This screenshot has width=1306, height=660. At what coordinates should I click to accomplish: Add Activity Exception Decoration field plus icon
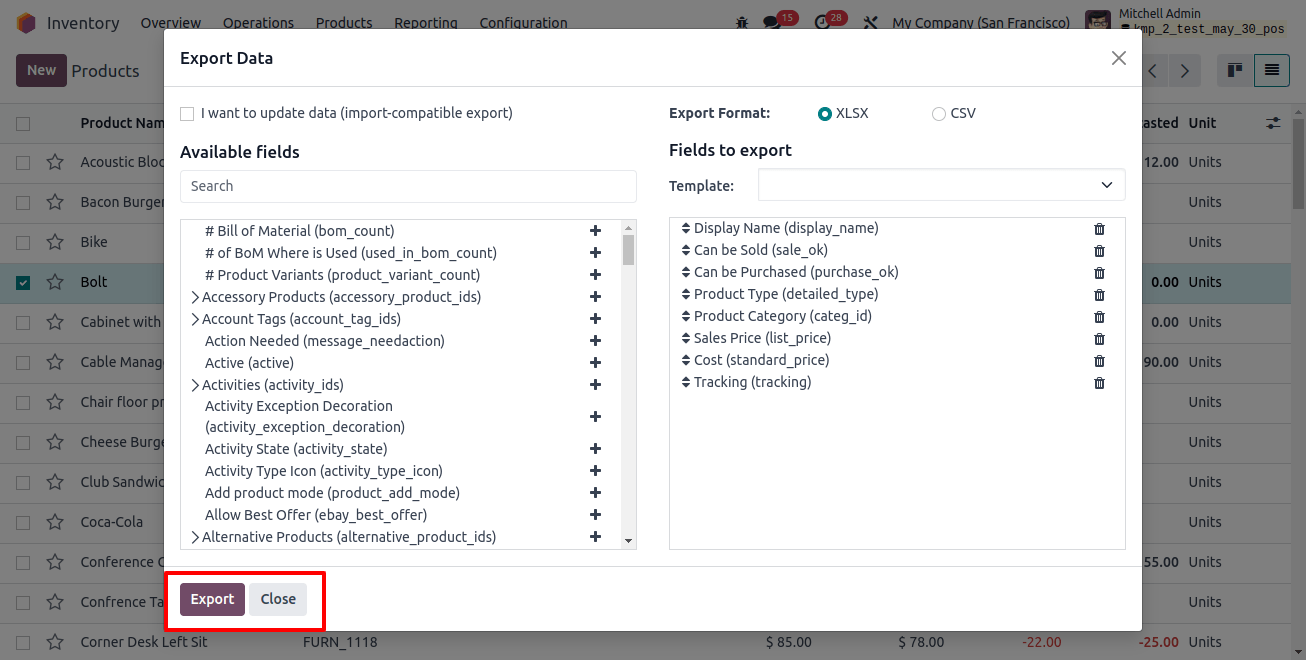click(x=595, y=417)
